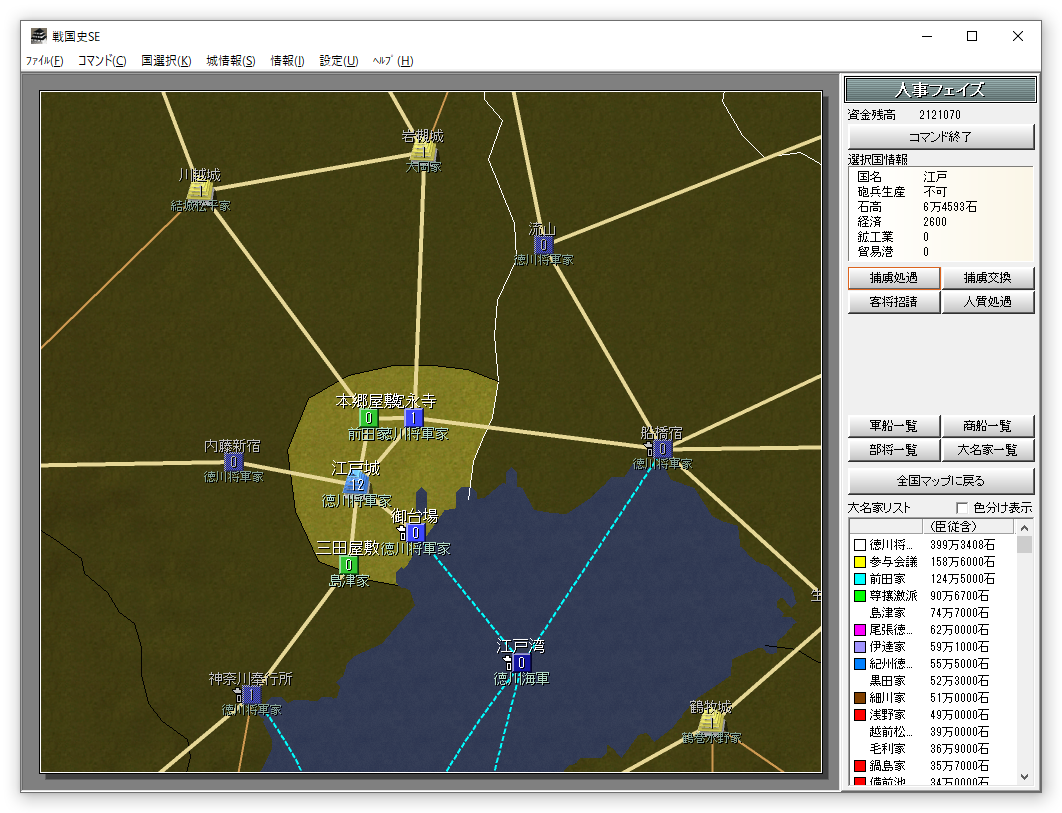Click the 捕虜処遇 button
This screenshot has height=813, width=1062.
coord(893,278)
